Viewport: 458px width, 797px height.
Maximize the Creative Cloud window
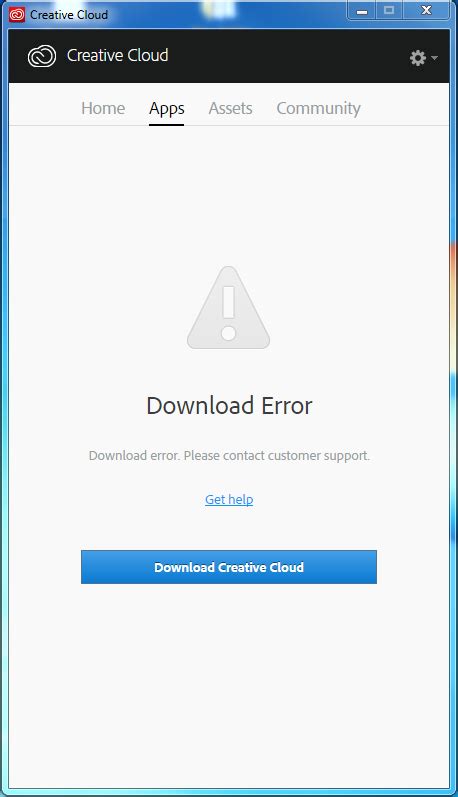pos(389,11)
